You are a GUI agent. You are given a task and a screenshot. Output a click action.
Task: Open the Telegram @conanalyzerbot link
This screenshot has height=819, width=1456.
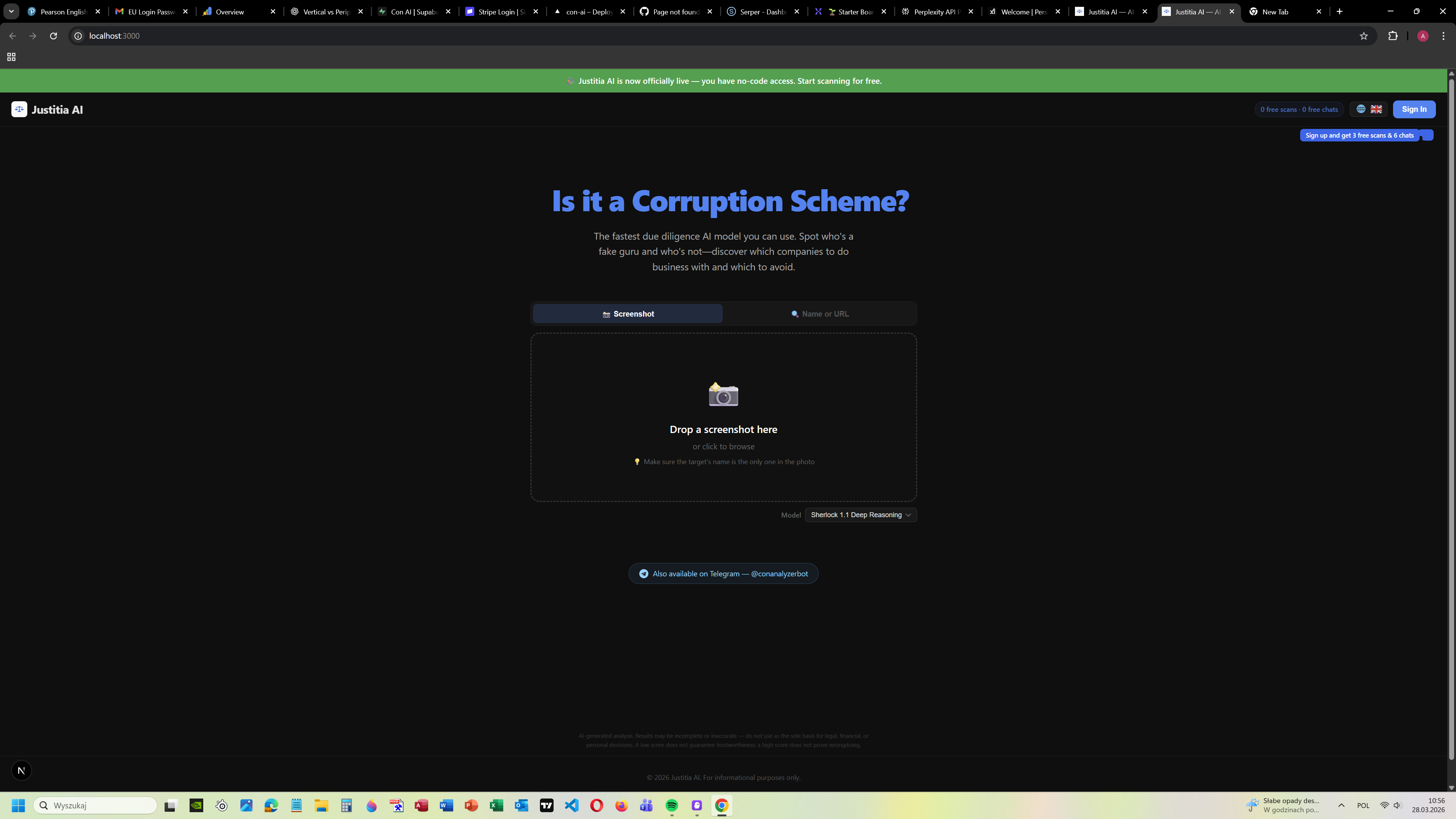[x=723, y=574]
